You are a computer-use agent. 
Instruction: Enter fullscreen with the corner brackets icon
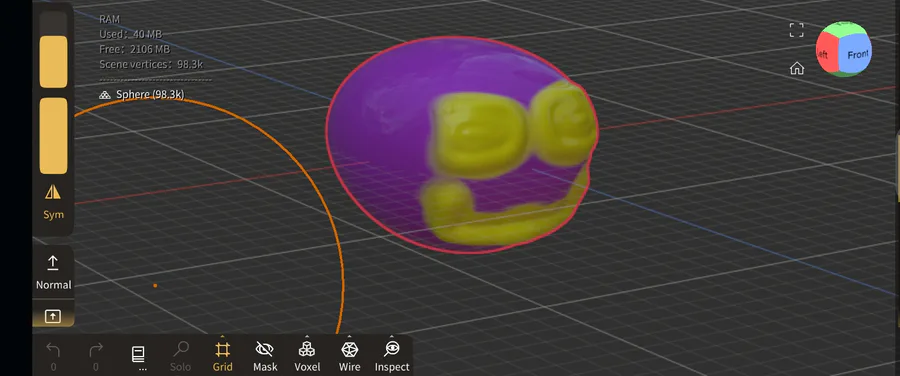click(x=797, y=30)
